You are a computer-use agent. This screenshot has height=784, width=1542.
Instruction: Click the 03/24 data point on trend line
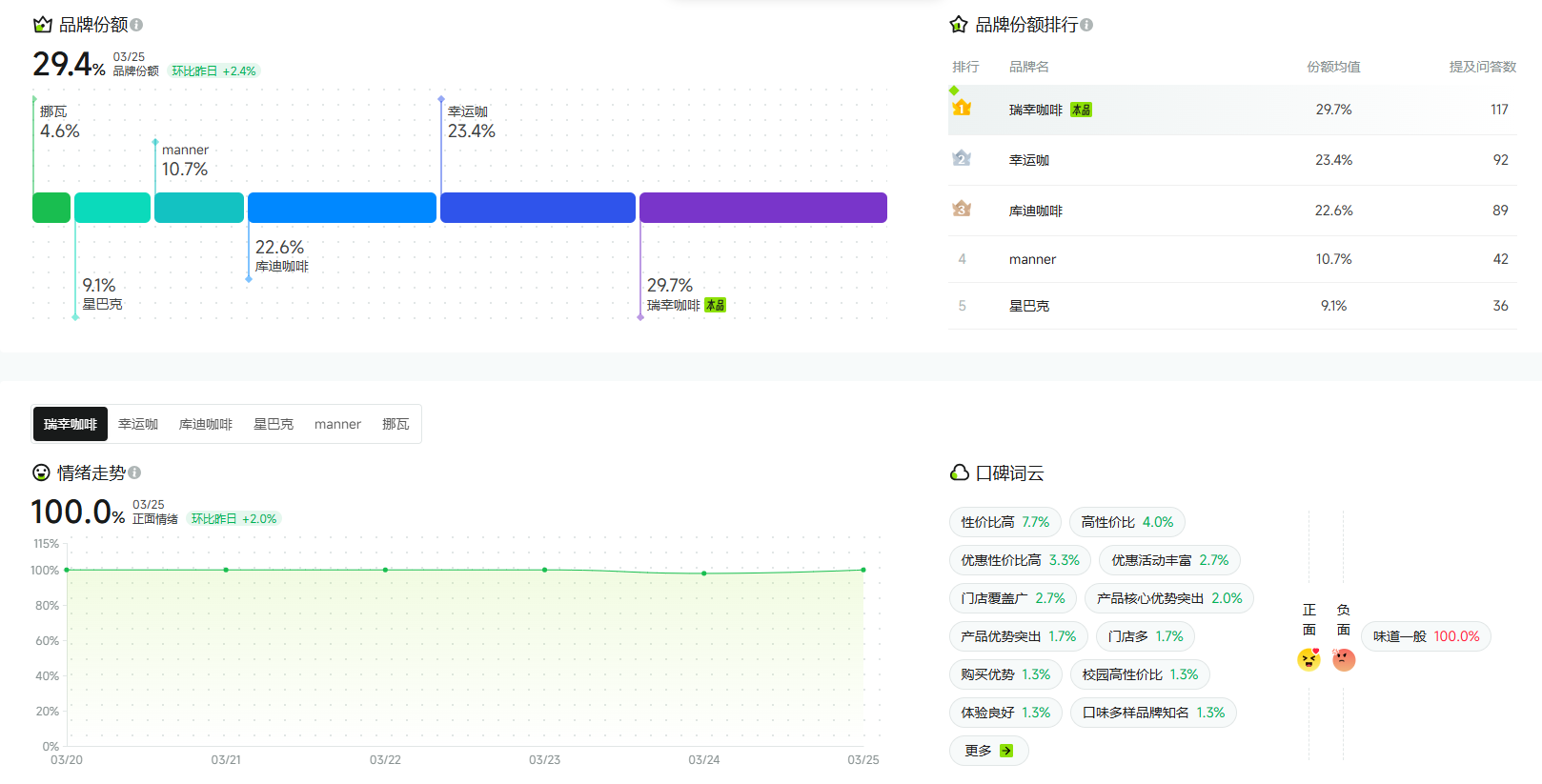[x=704, y=573]
